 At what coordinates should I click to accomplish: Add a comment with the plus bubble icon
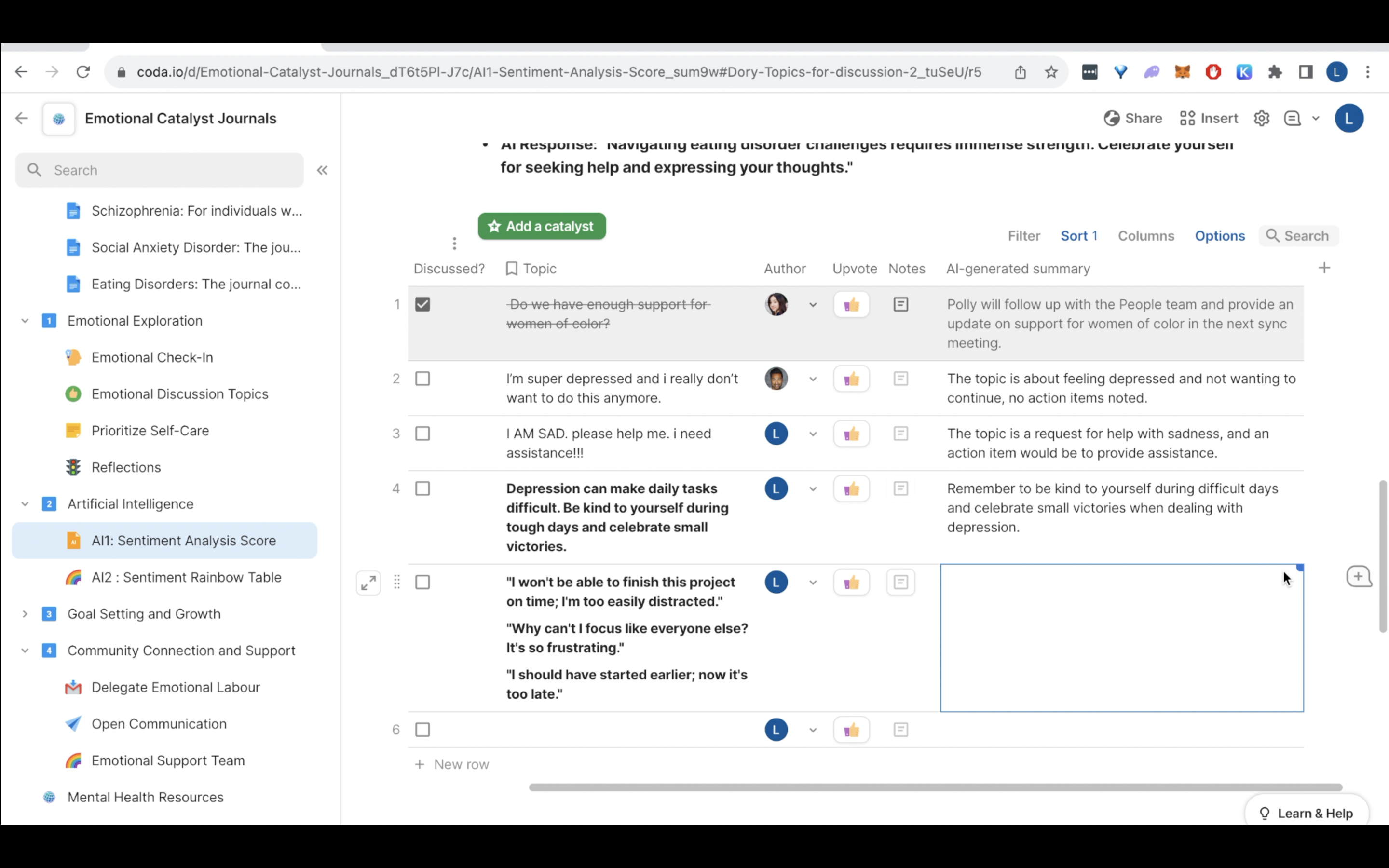1359,576
